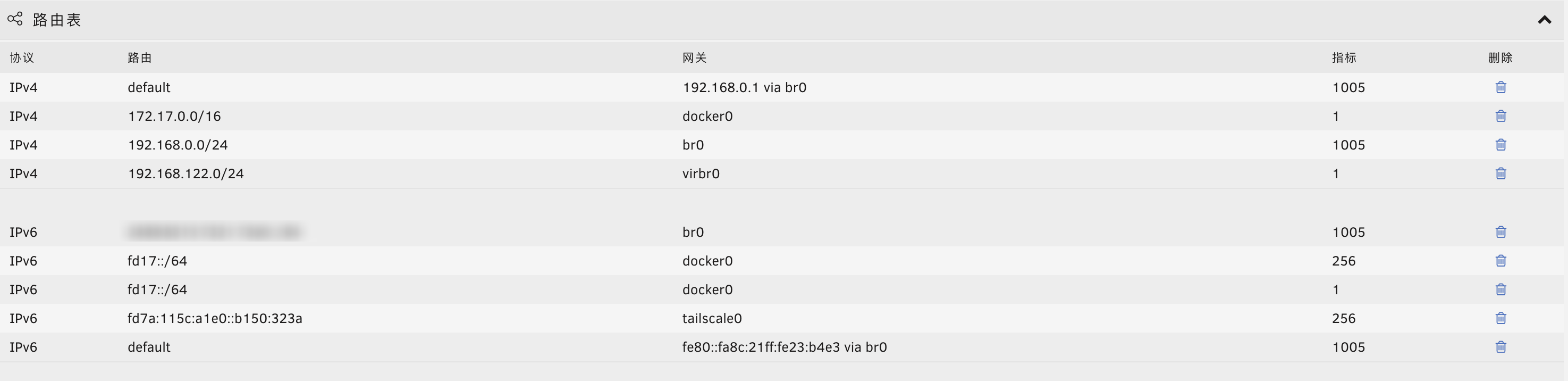Click the fd7a:115c:a1e0::b150:323a route entry
Screen dimensions: 1568x381
215,319
